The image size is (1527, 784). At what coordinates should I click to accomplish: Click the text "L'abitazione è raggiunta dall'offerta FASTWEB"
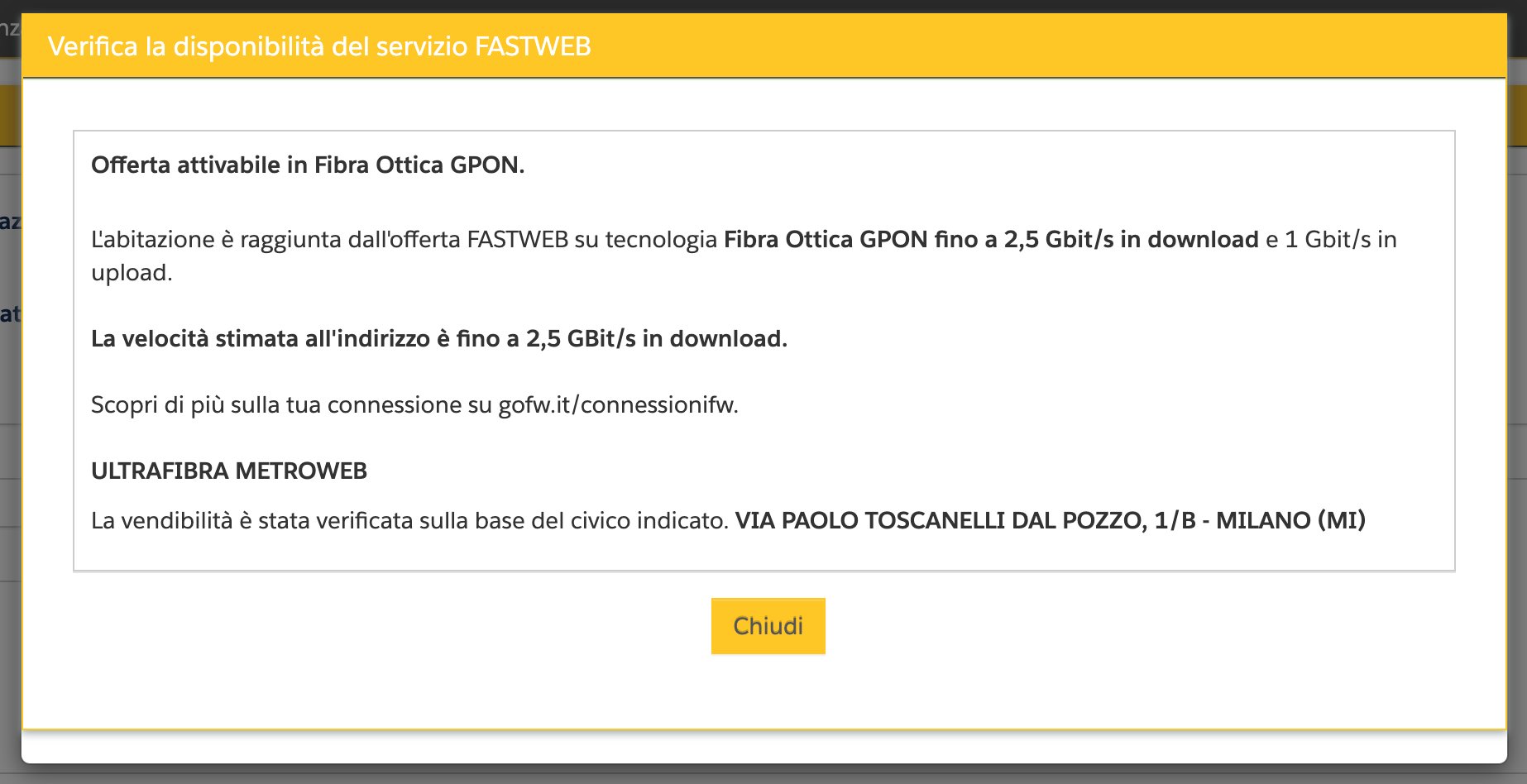coord(330,239)
